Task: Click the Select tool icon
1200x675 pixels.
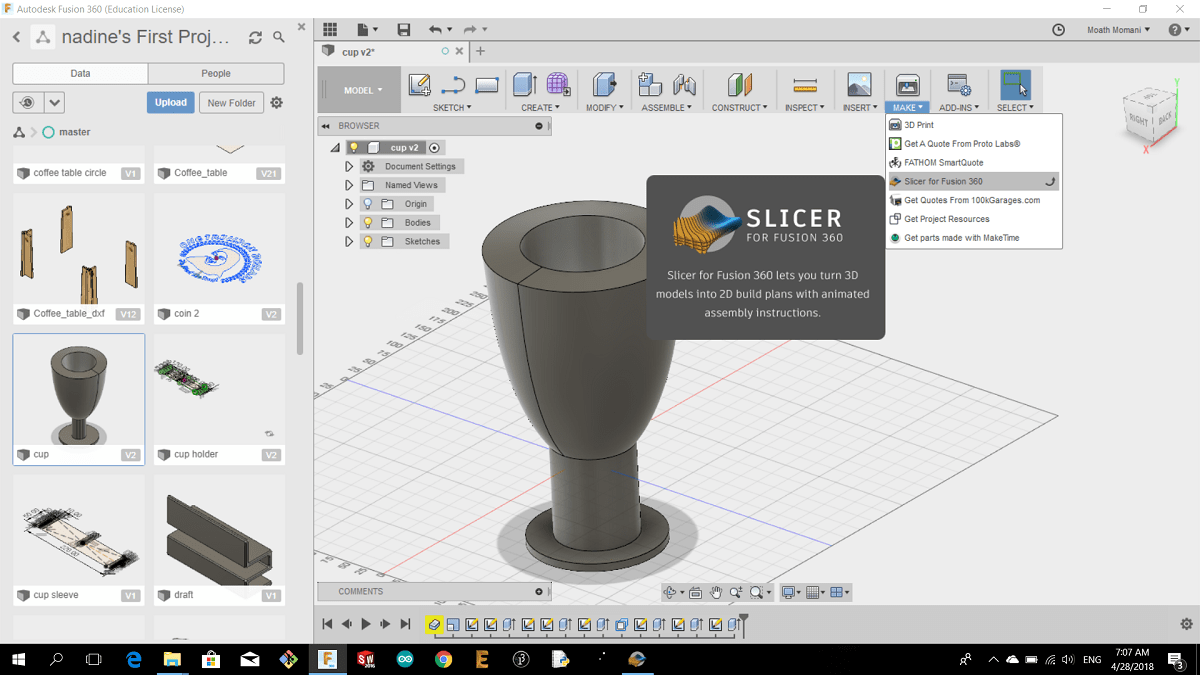Action: point(1015,84)
